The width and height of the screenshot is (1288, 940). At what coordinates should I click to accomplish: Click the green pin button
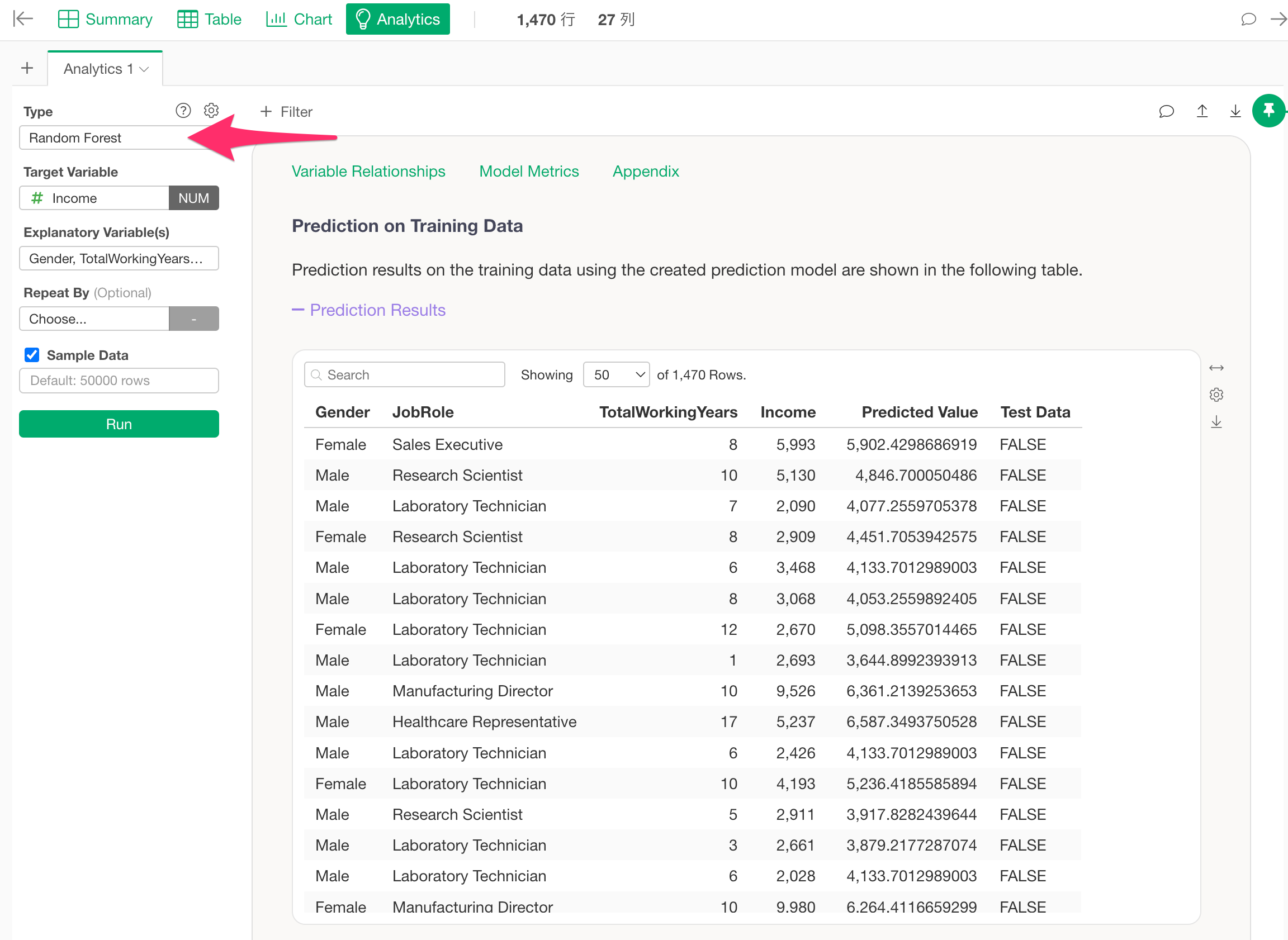click(x=1268, y=111)
